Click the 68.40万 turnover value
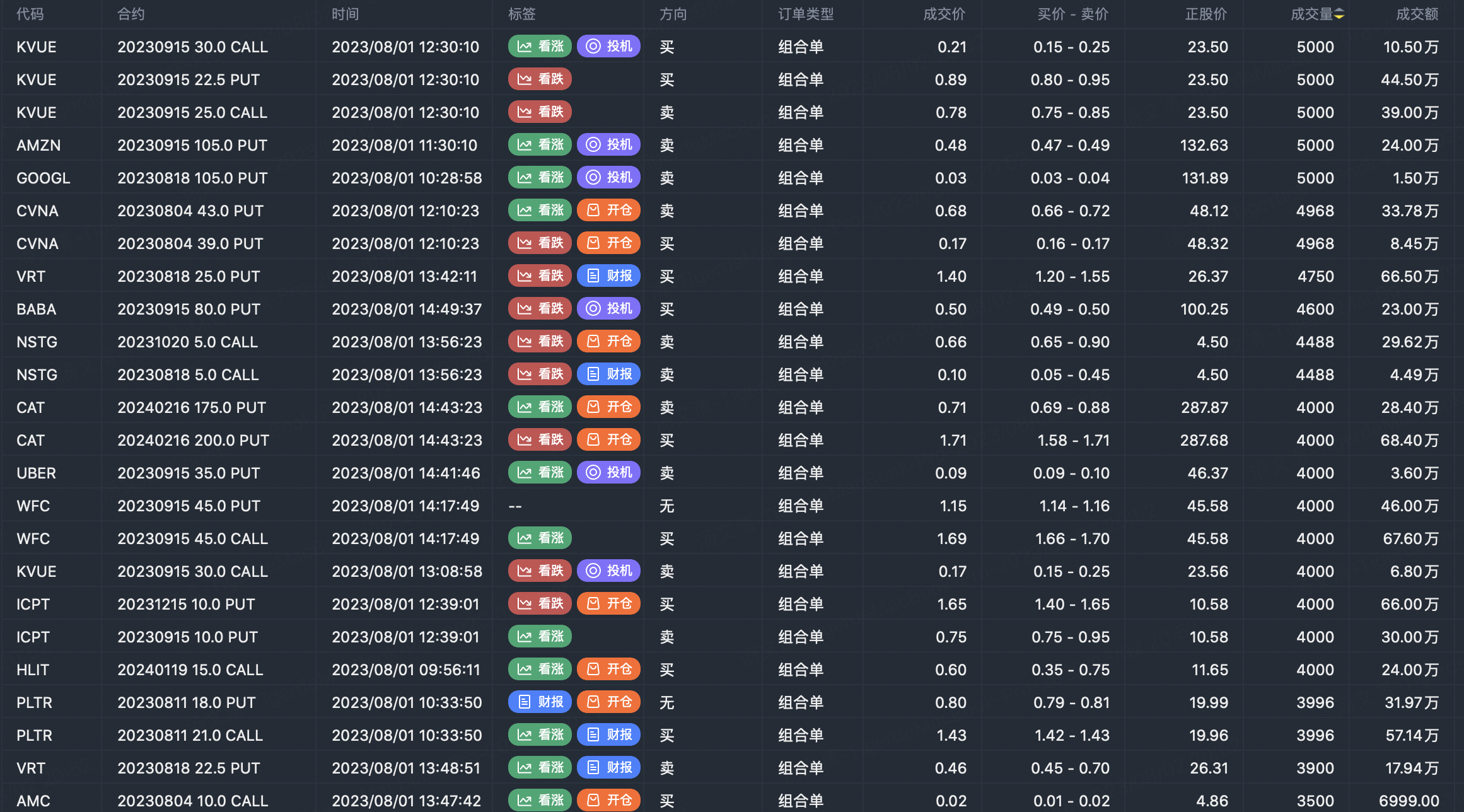This screenshot has width=1464, height=812. [1410, 440]
